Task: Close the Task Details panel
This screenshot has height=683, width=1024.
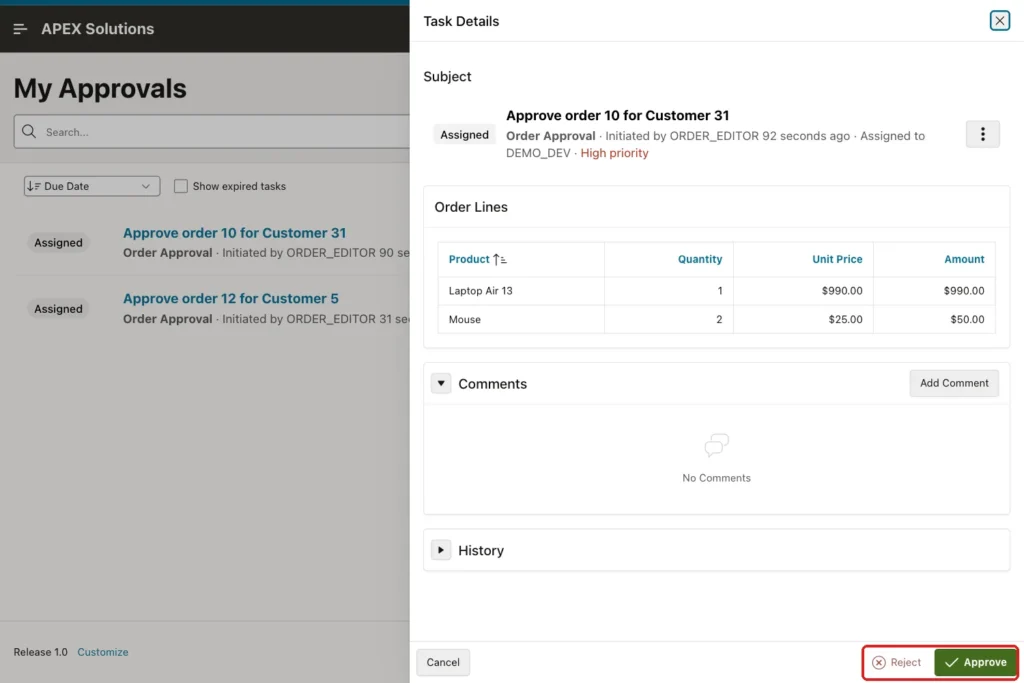Action: tap(999, 21)
